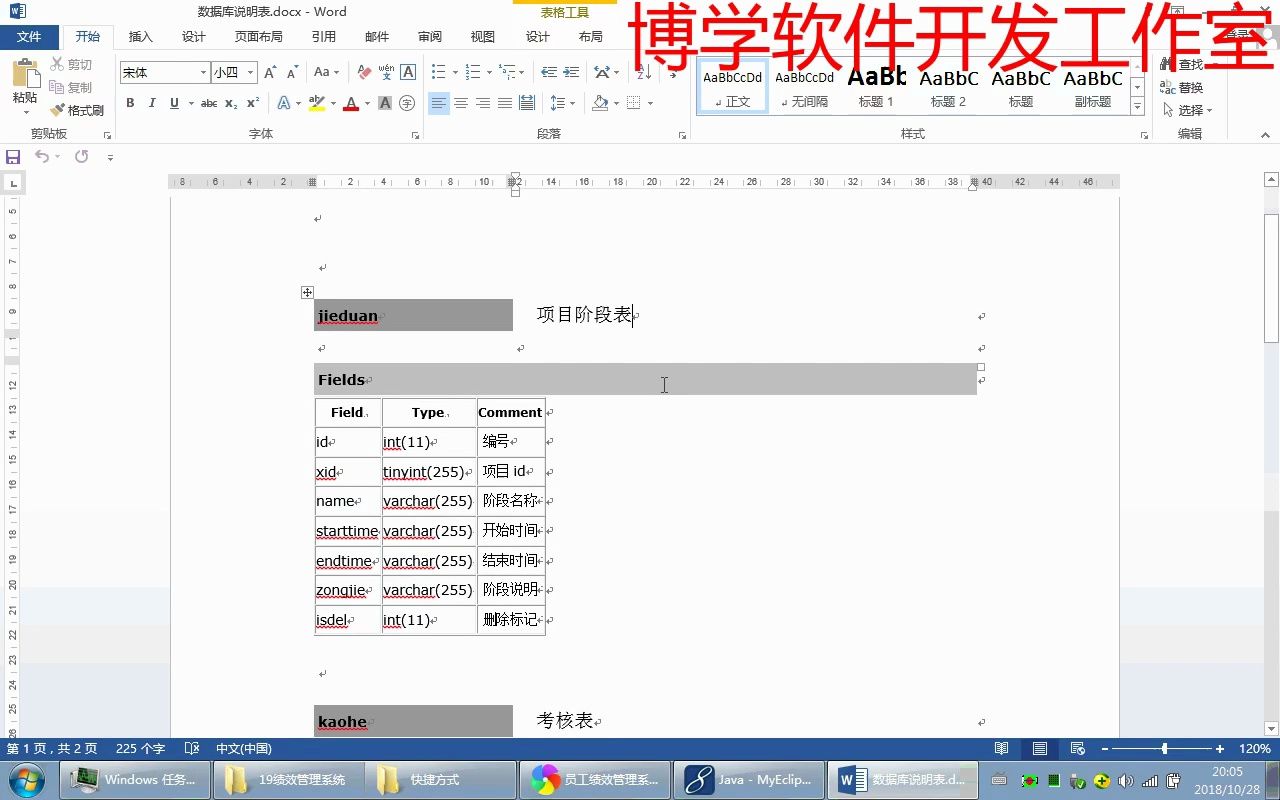The image size is (1280, 800).
Task: Click the bullets list icon
Action: tap(438, 72)
